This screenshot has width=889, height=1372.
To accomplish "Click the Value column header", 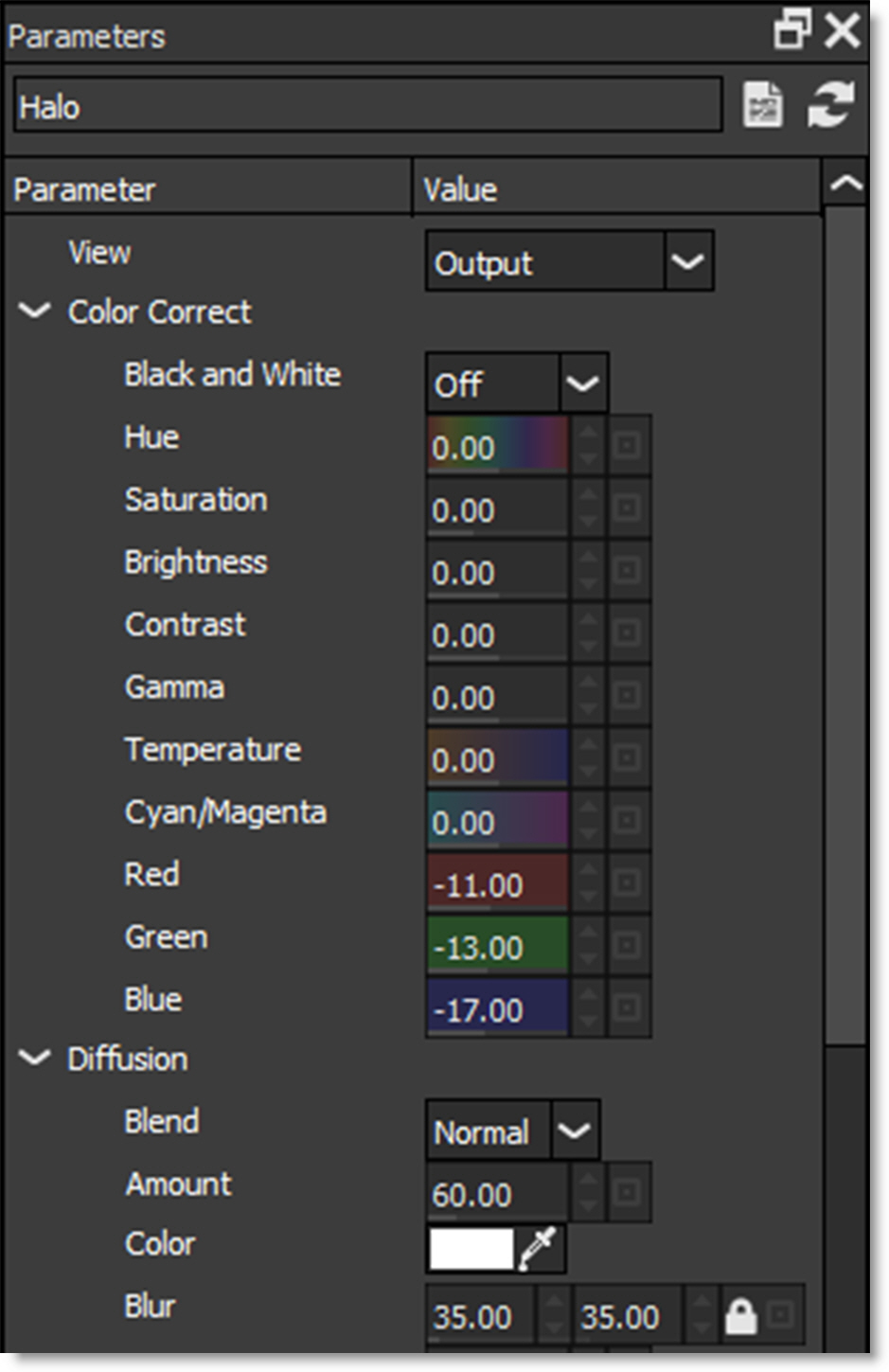I will pyautogui.click(x=615, y=189).
